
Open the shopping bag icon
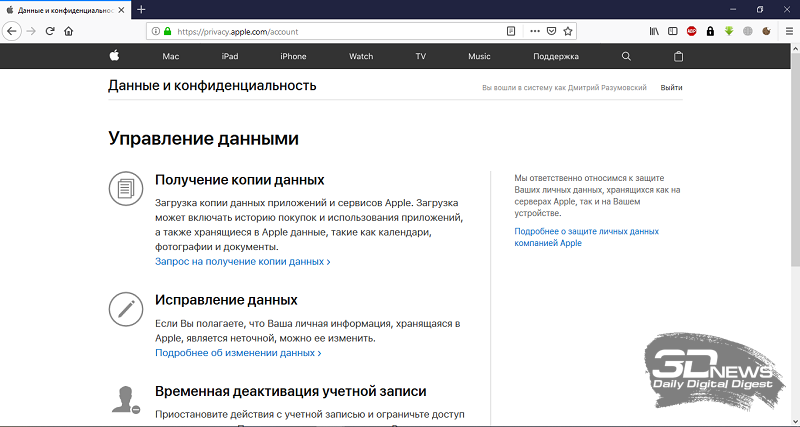pos(678,56)
